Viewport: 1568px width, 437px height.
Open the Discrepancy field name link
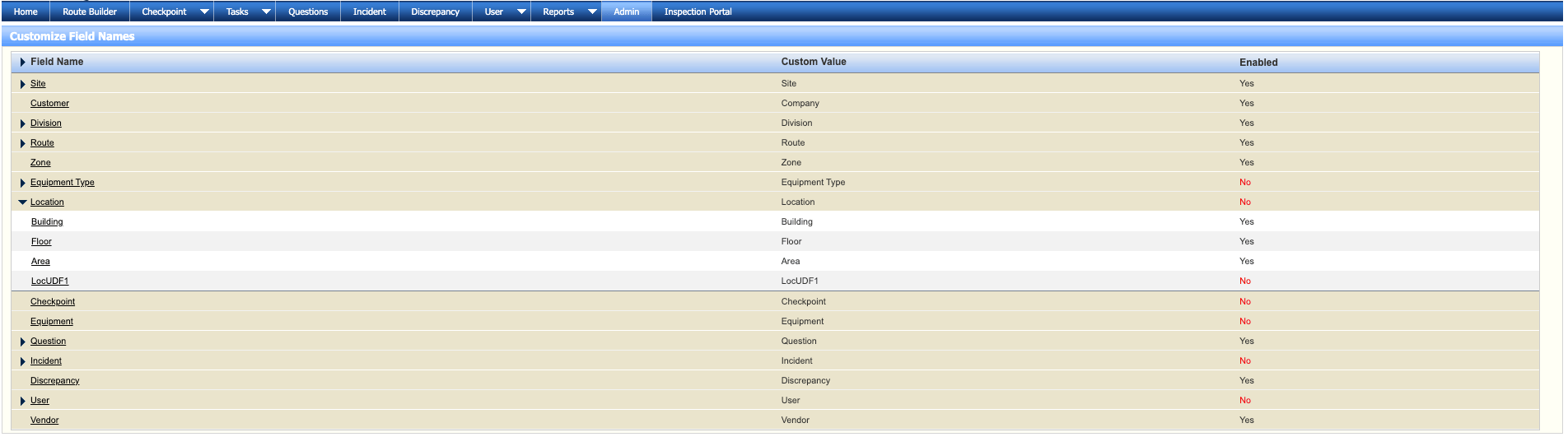point(55,381)
